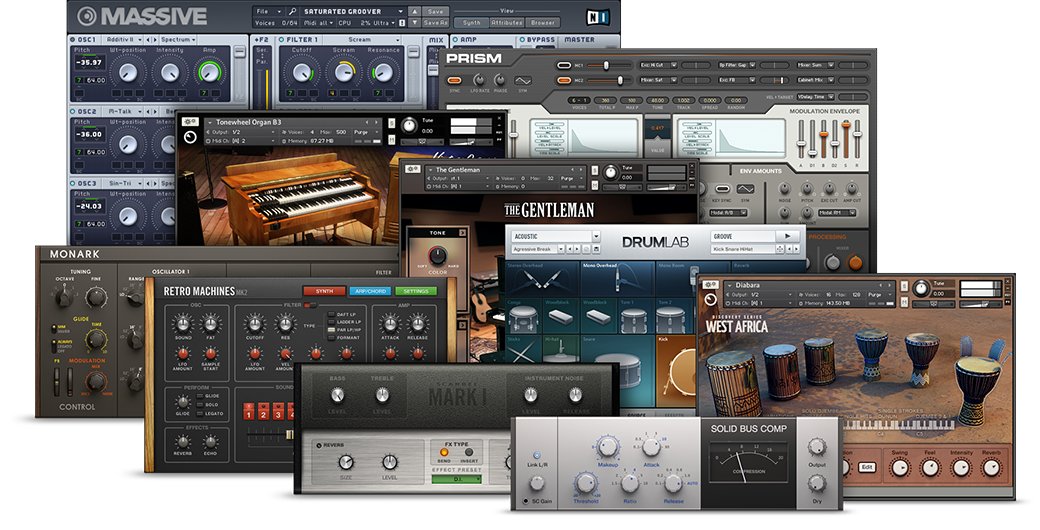This screenshot has height=530, width=1040.
Task: Toggle Legato in Retro Machines Perform section
Action: 200,413
